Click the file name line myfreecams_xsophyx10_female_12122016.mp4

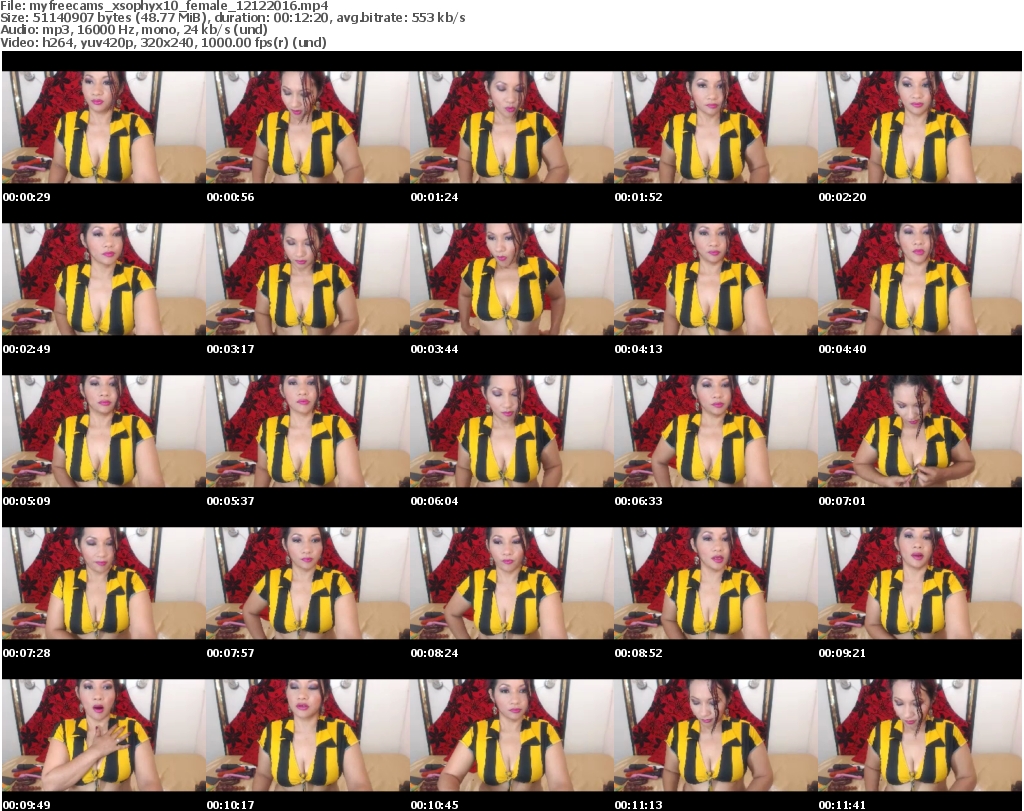pos(164,6)
